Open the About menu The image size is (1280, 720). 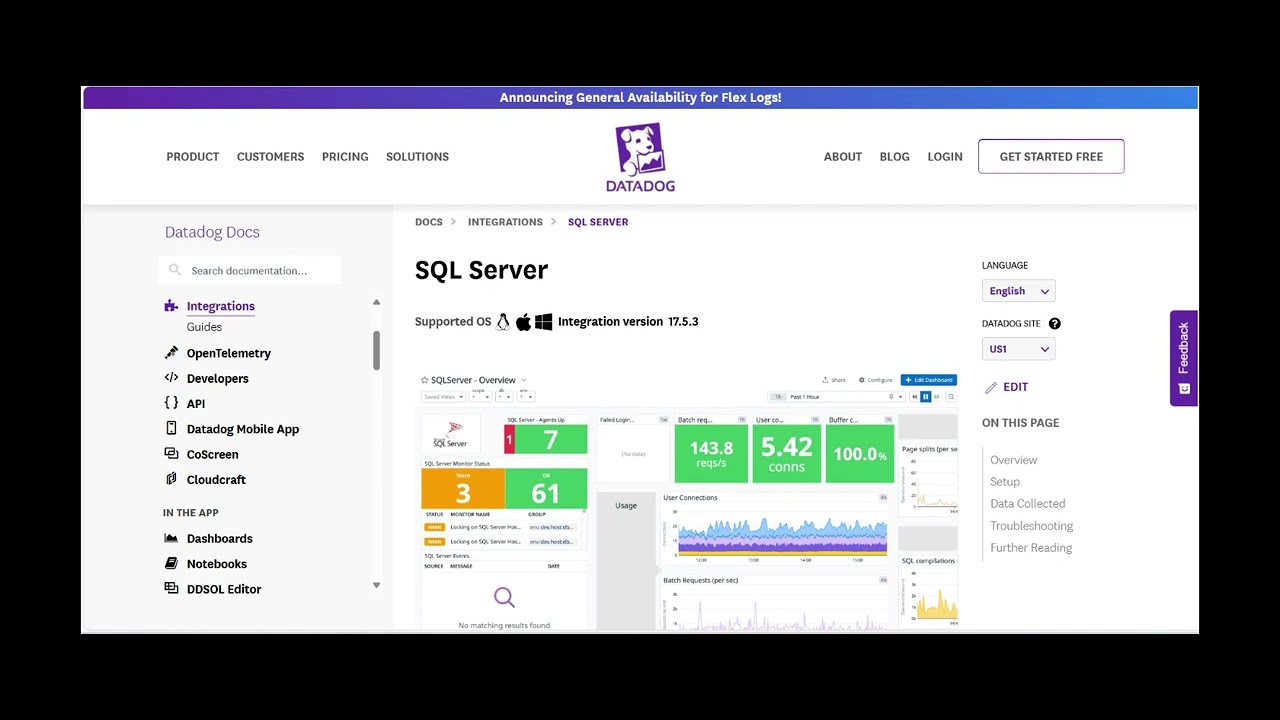click(x=843, y=157)
